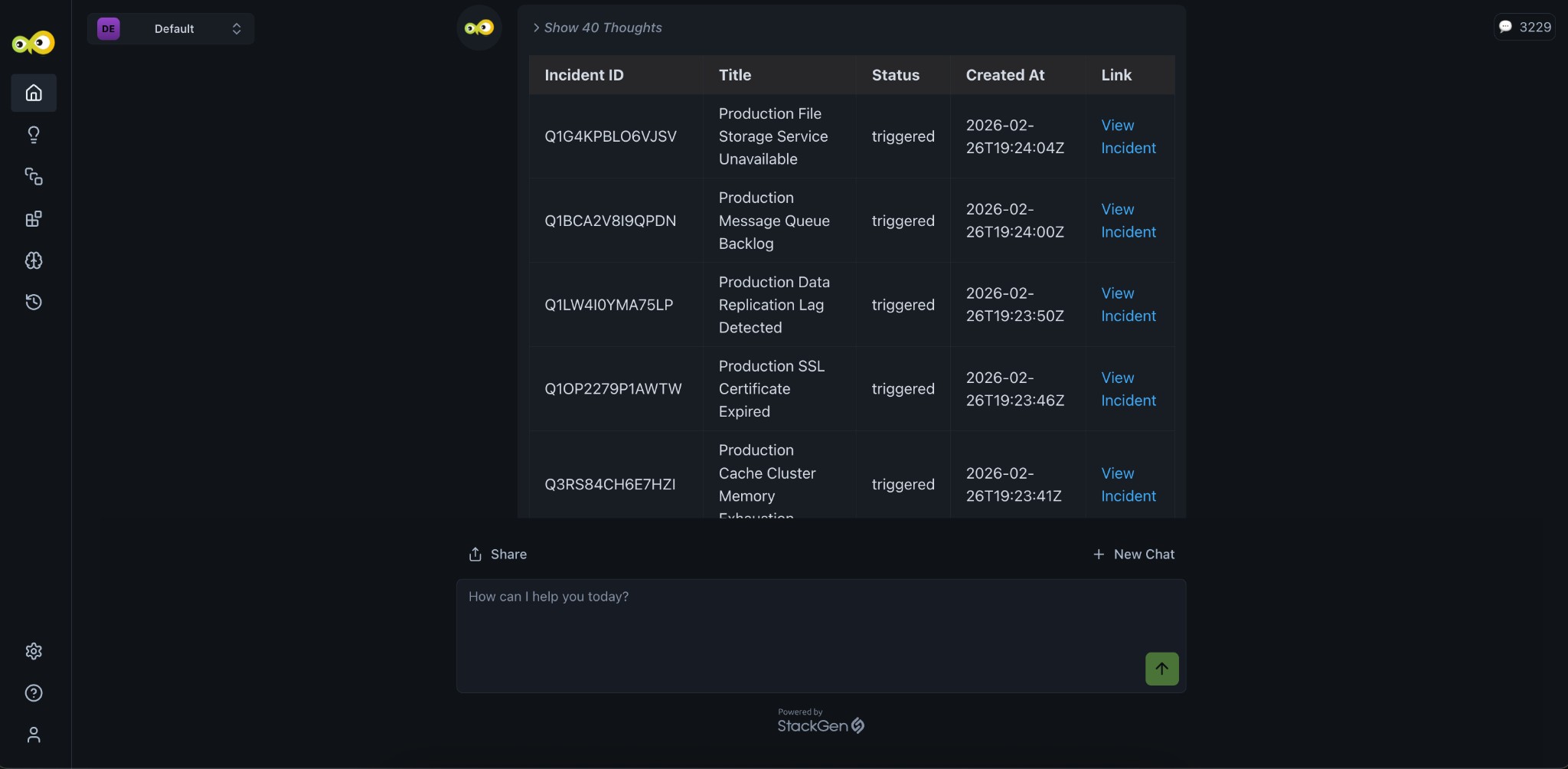Click the 3229 message counter badge

point(1524,27)
